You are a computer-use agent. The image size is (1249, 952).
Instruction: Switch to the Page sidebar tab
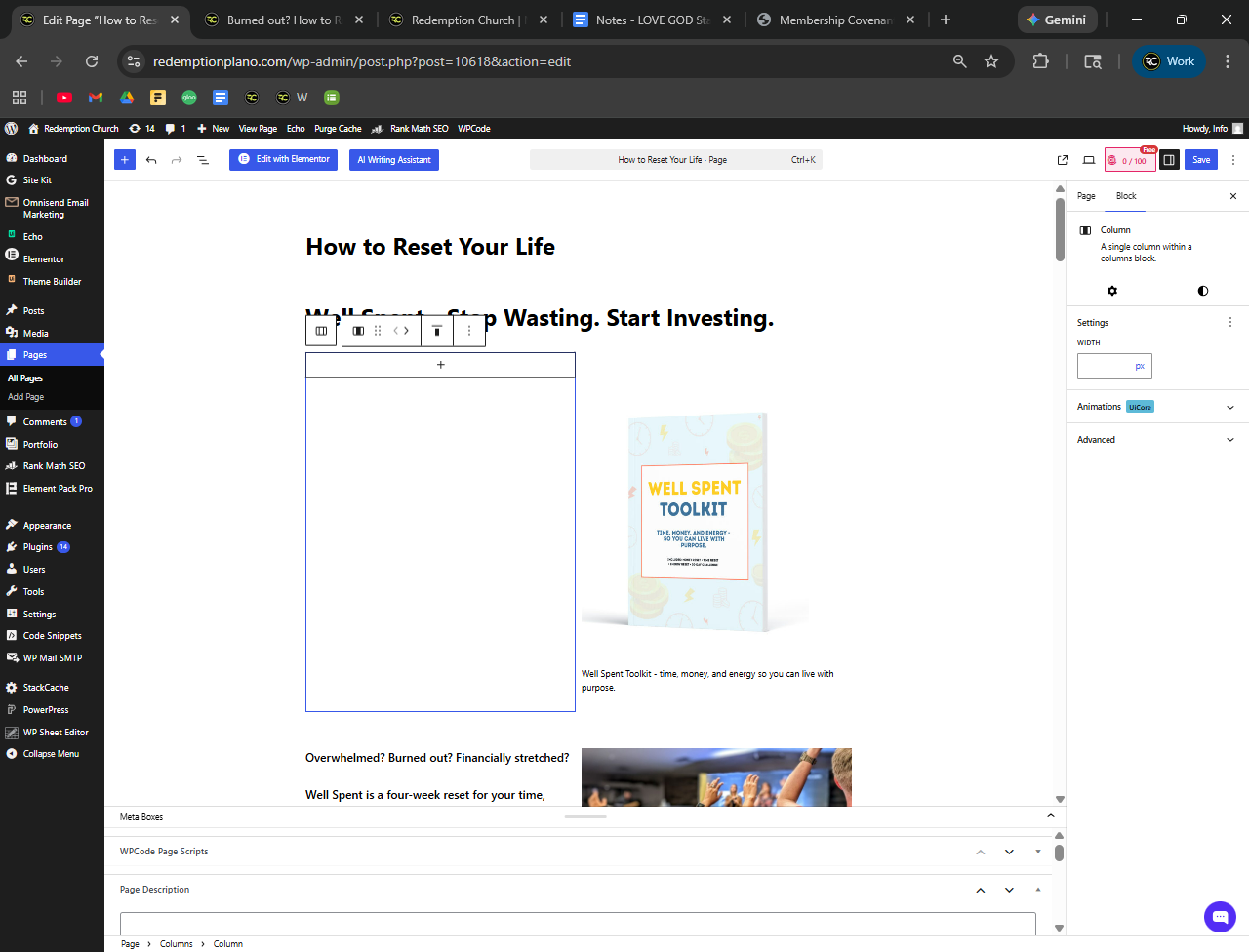pyautogui.click(x=1086, y=196)
